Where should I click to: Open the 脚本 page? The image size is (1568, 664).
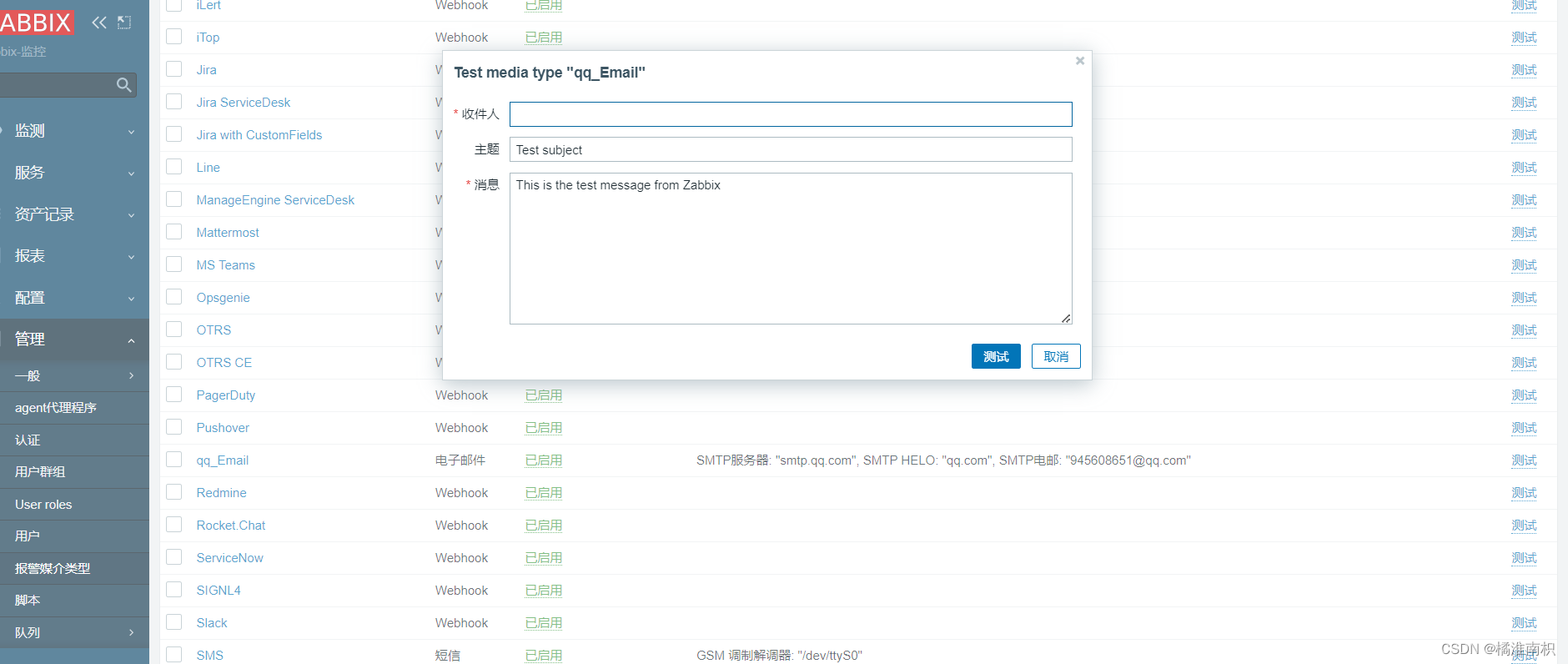click(74, 601)
